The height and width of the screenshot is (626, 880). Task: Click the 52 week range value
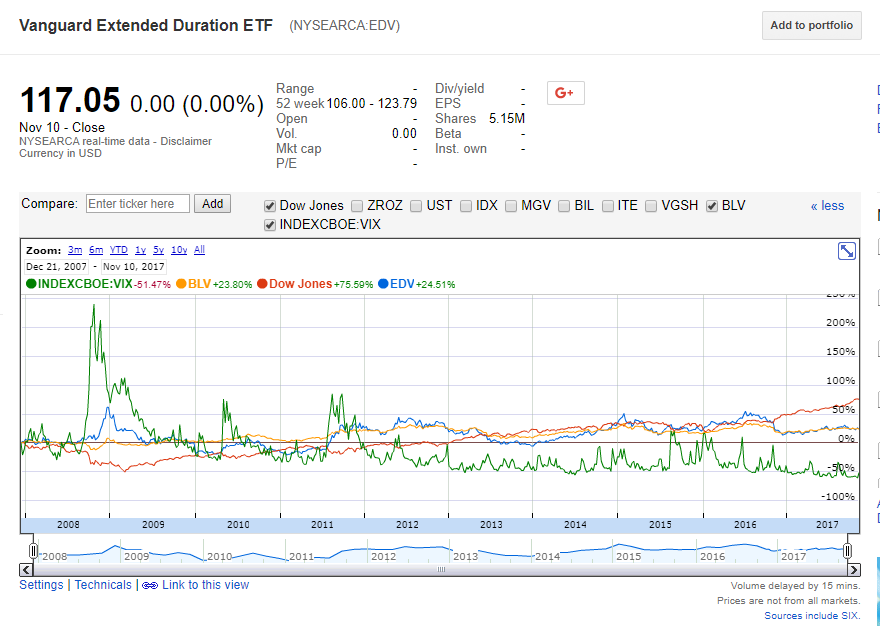372,104
